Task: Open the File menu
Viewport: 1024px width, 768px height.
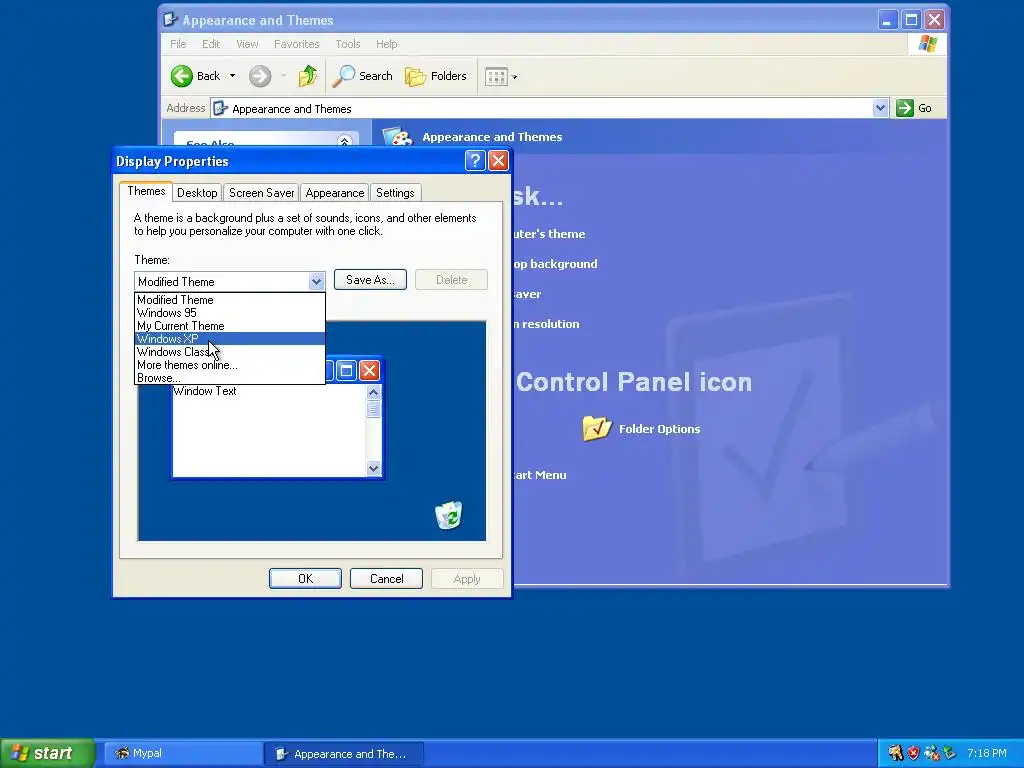Action: click(178, 44)
